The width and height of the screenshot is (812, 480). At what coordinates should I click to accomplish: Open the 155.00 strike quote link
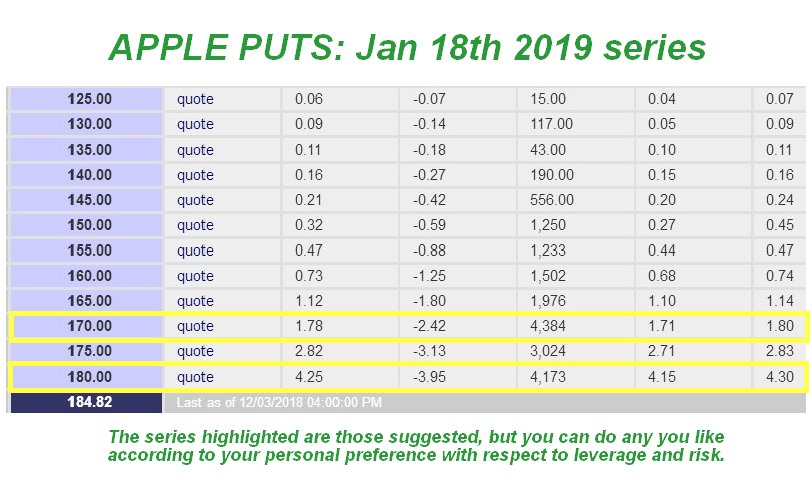coord(195,251)
